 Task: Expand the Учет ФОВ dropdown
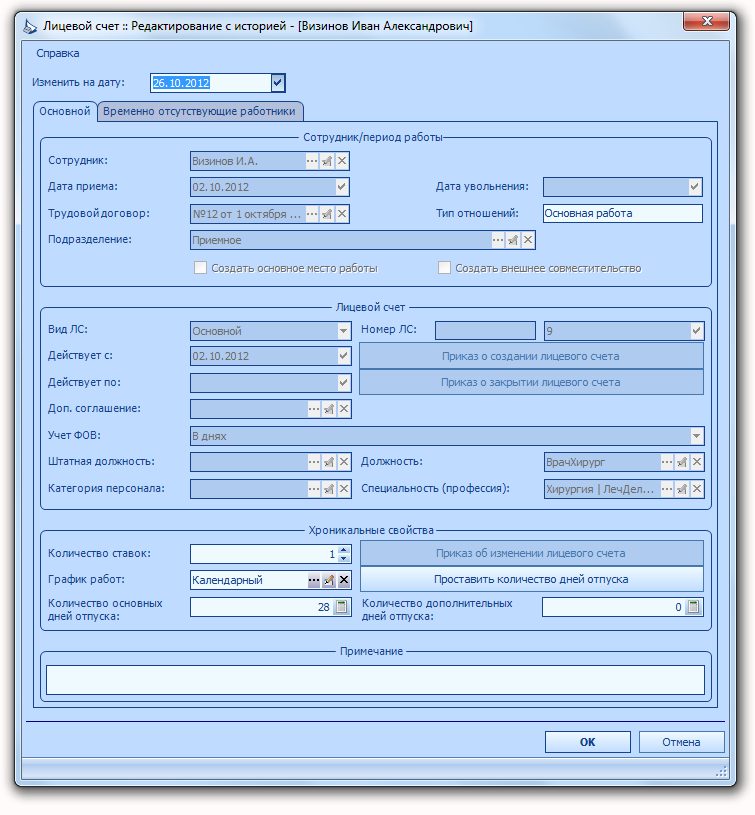(696, 436)
